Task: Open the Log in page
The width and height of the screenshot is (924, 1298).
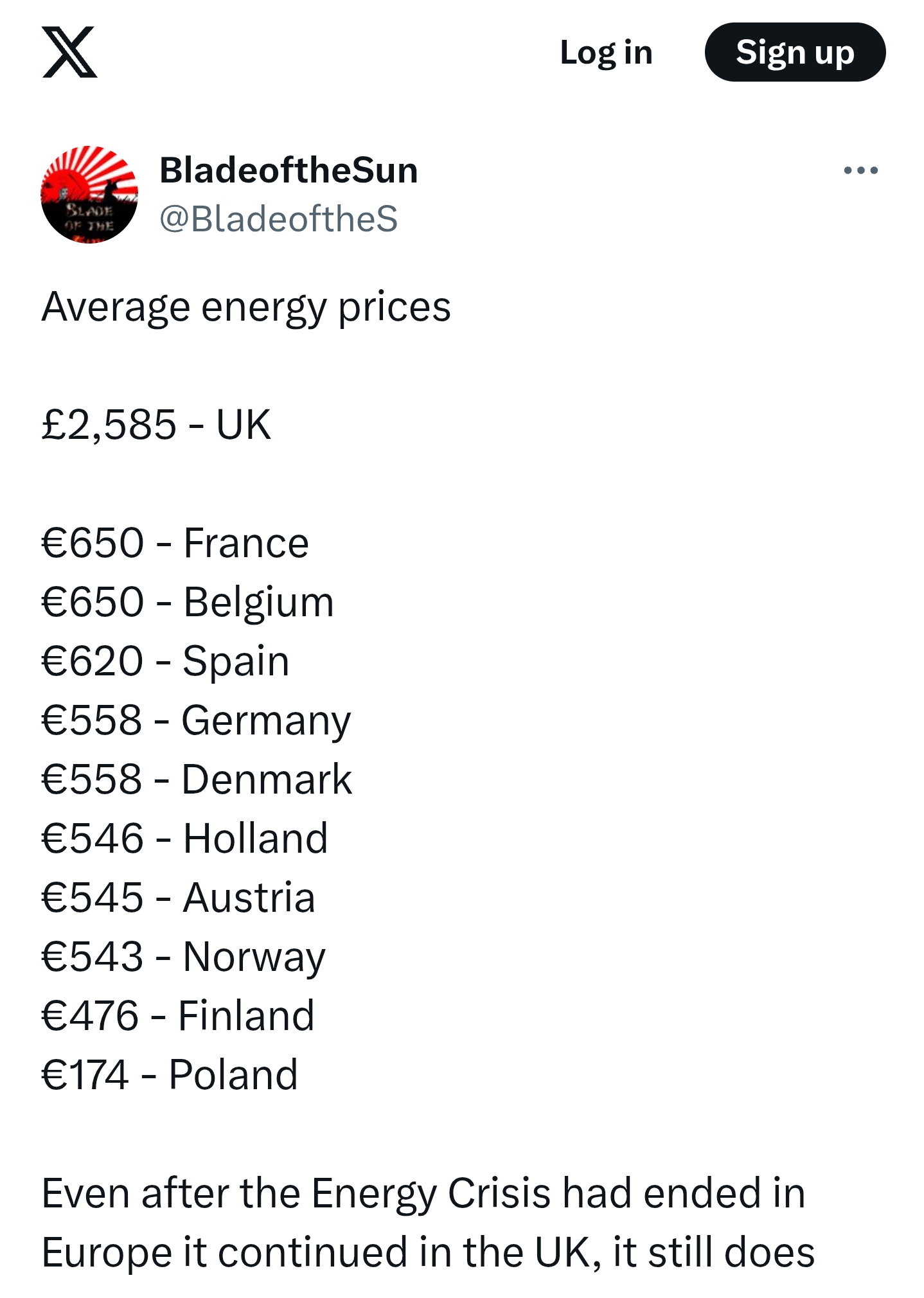Action: 606,52
